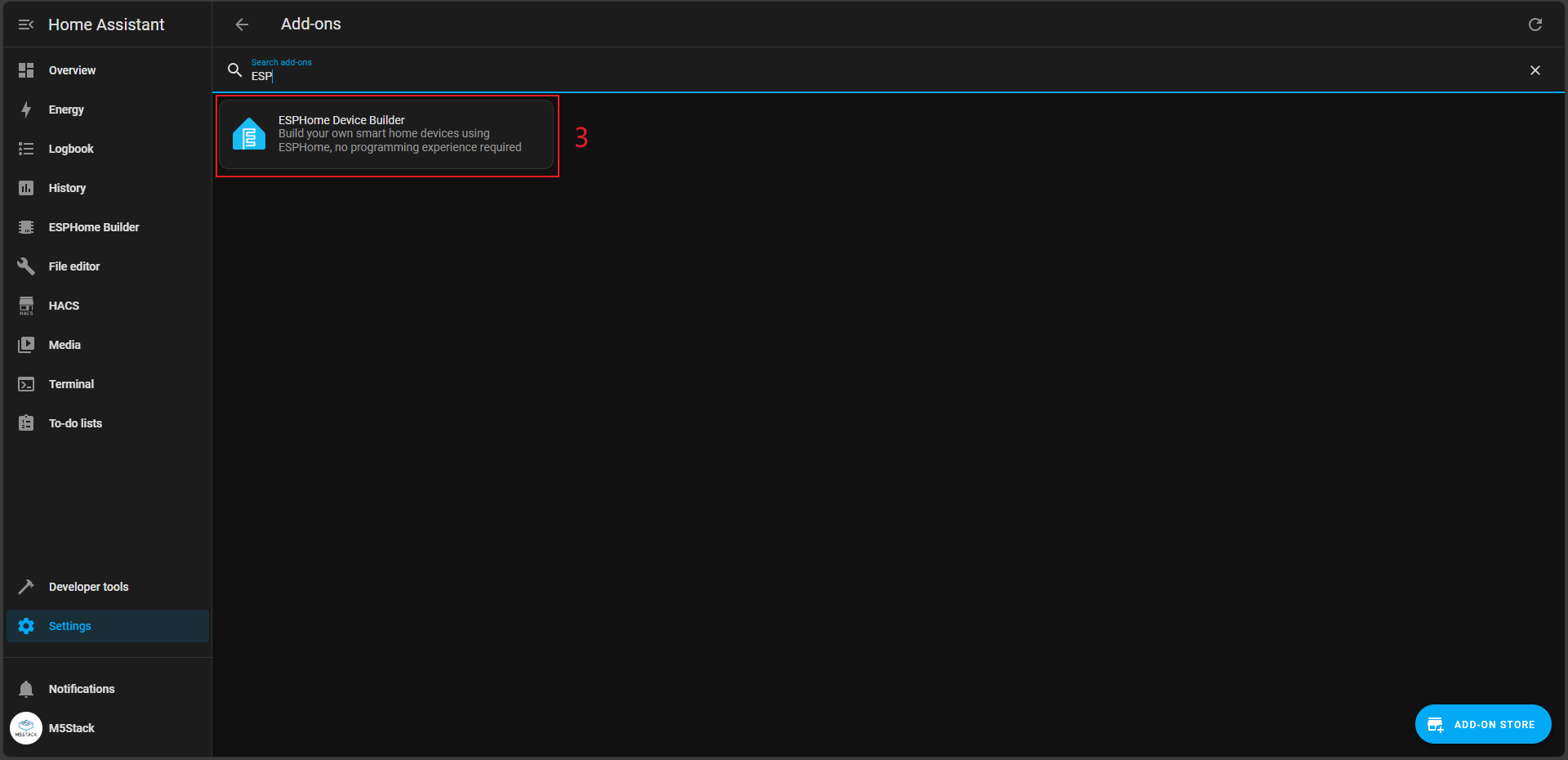Viewport: 1568px width, 760px height.
Task: Open the ESPHome Builder menu item
Action: [x=108, y=227]
